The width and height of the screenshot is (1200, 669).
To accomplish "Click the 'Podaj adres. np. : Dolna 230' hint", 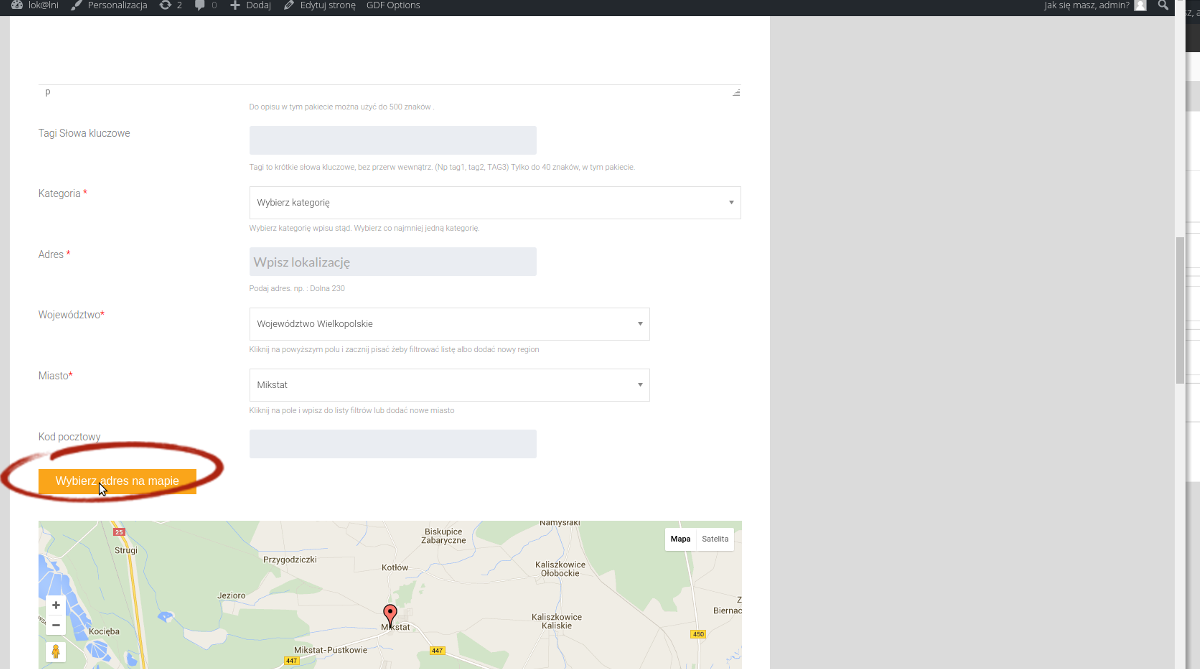I will (x=297, y=288).
